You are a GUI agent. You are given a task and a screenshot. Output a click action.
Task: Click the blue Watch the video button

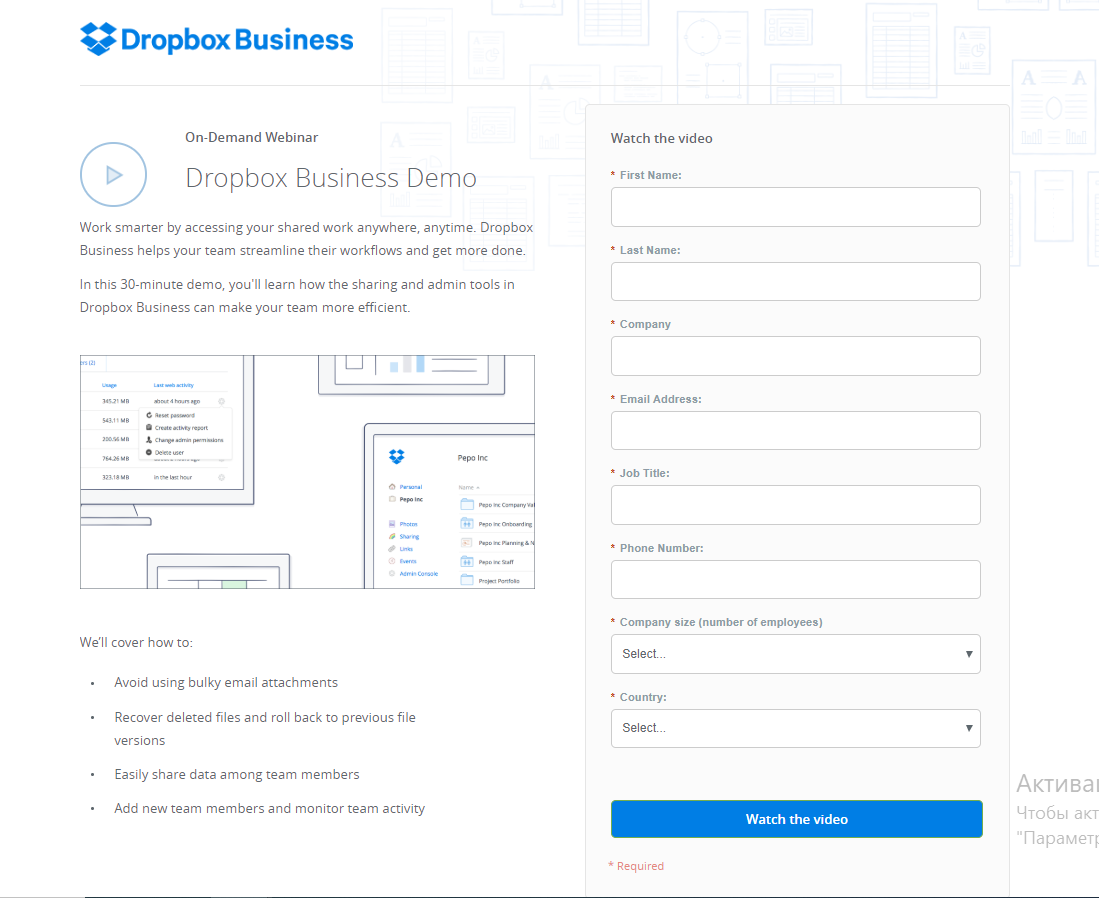point(796,819)
